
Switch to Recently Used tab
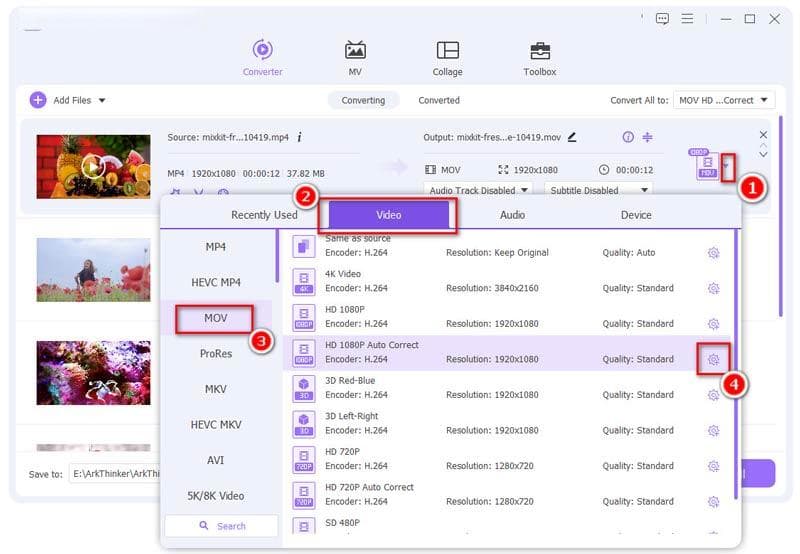pyautogui.click(x=264, y=215)
